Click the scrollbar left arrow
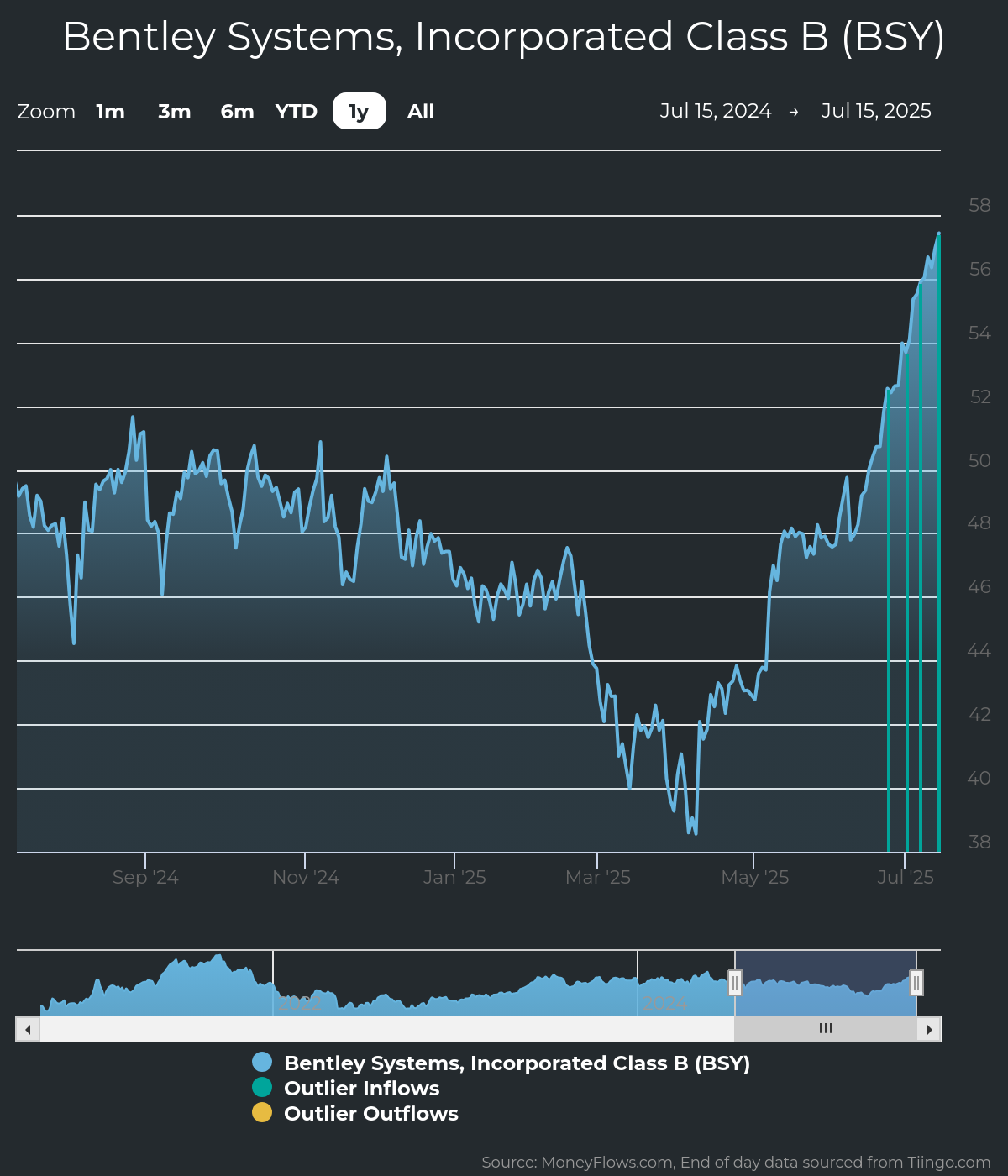Screen dimensions: 1008x1176 point(28,1029)
